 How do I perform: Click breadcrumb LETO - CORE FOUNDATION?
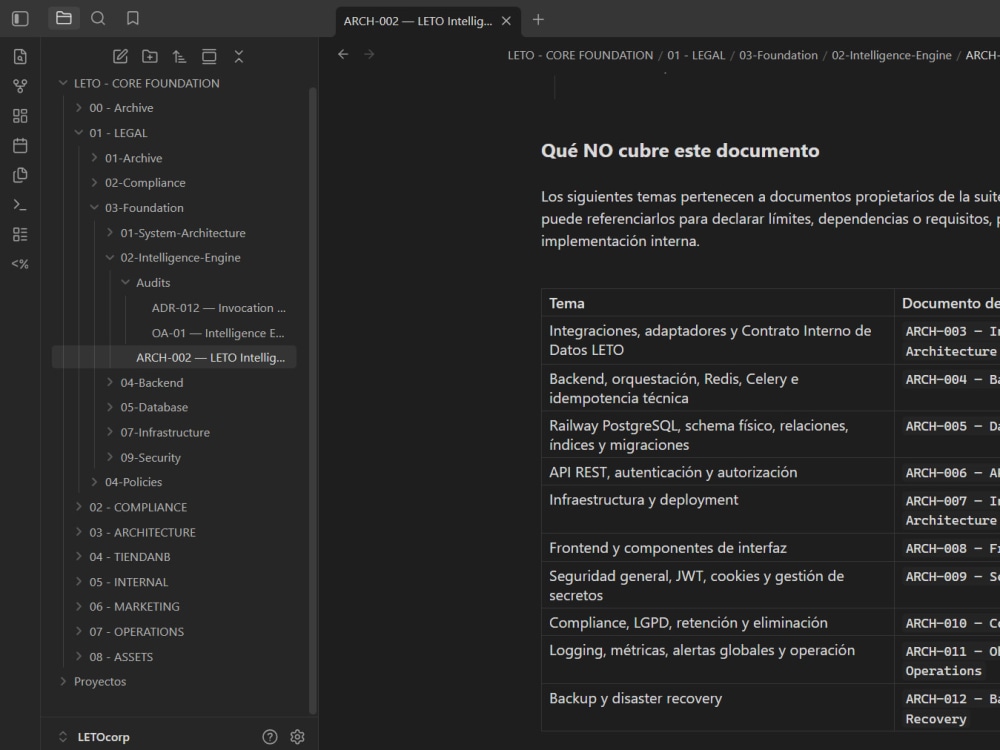point(580,55)
